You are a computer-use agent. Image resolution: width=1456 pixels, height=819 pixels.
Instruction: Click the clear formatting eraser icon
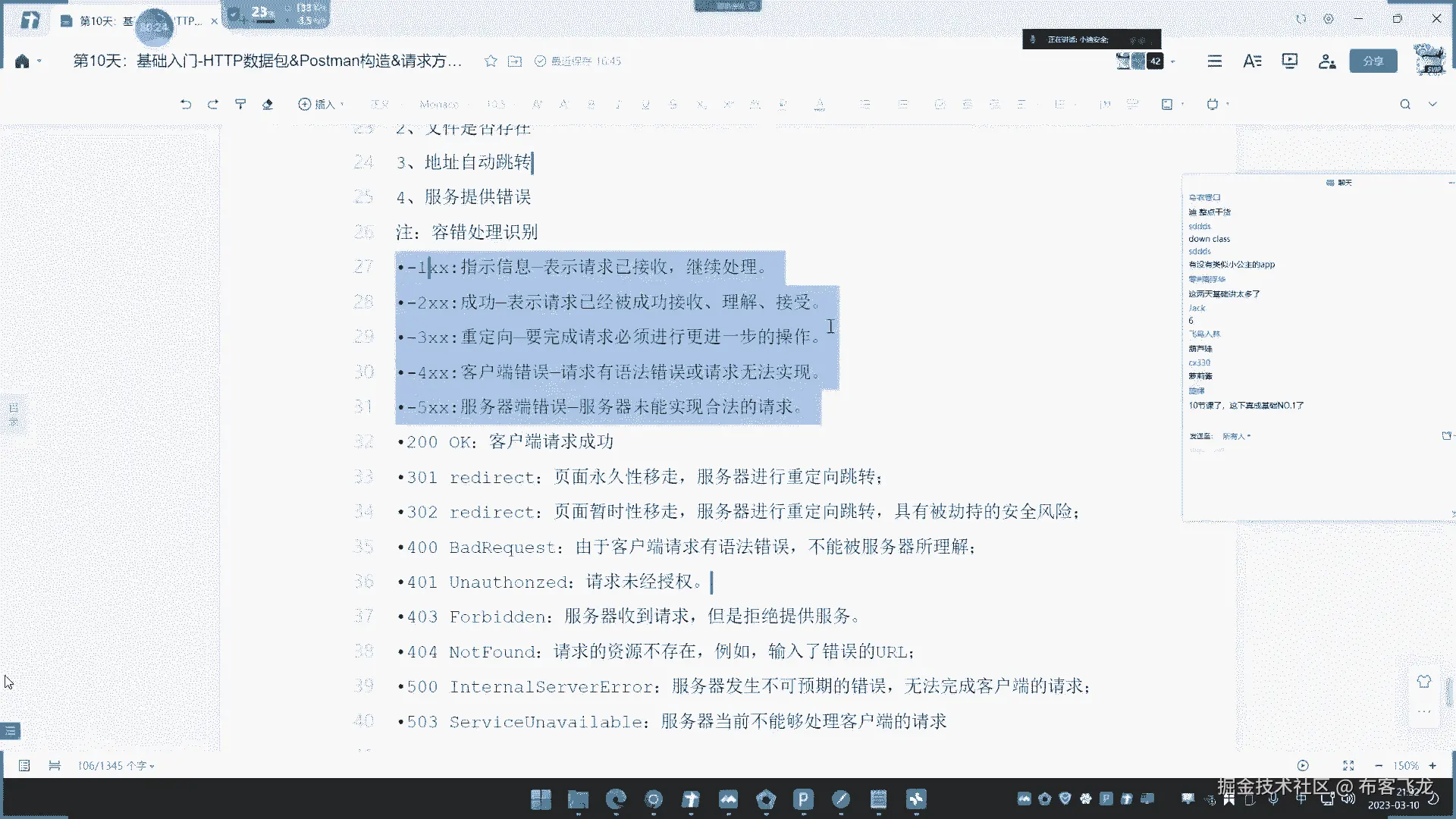(268, 104)
